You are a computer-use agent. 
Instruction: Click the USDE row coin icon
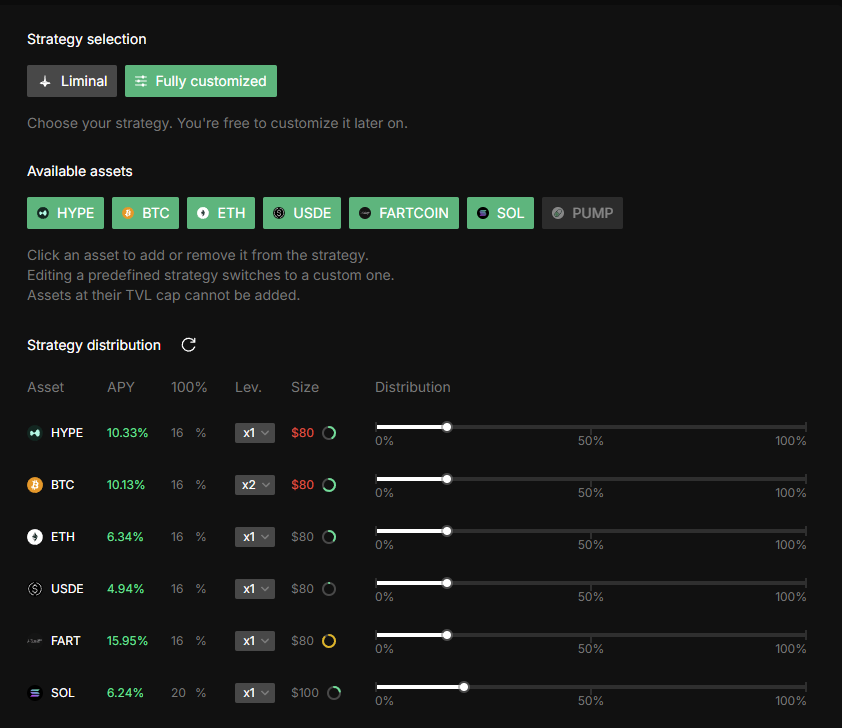[35, 589]
